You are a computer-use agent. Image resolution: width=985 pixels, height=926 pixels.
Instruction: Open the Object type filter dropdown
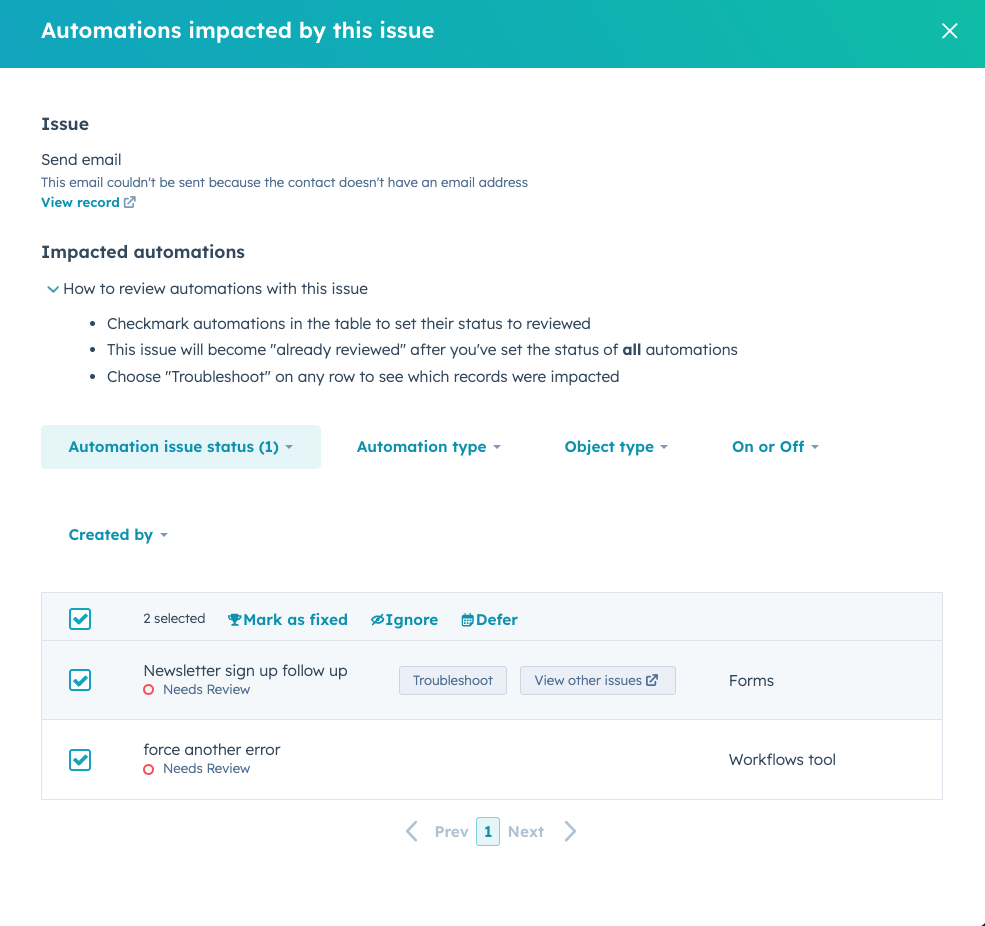[615, 446]
